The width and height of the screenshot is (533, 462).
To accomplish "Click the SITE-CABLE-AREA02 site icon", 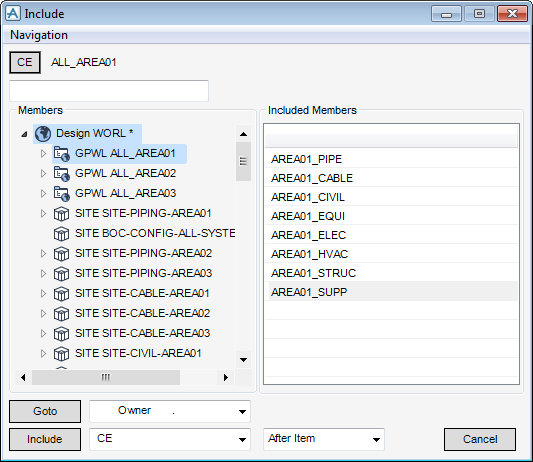I will click(x=62, y=314).
